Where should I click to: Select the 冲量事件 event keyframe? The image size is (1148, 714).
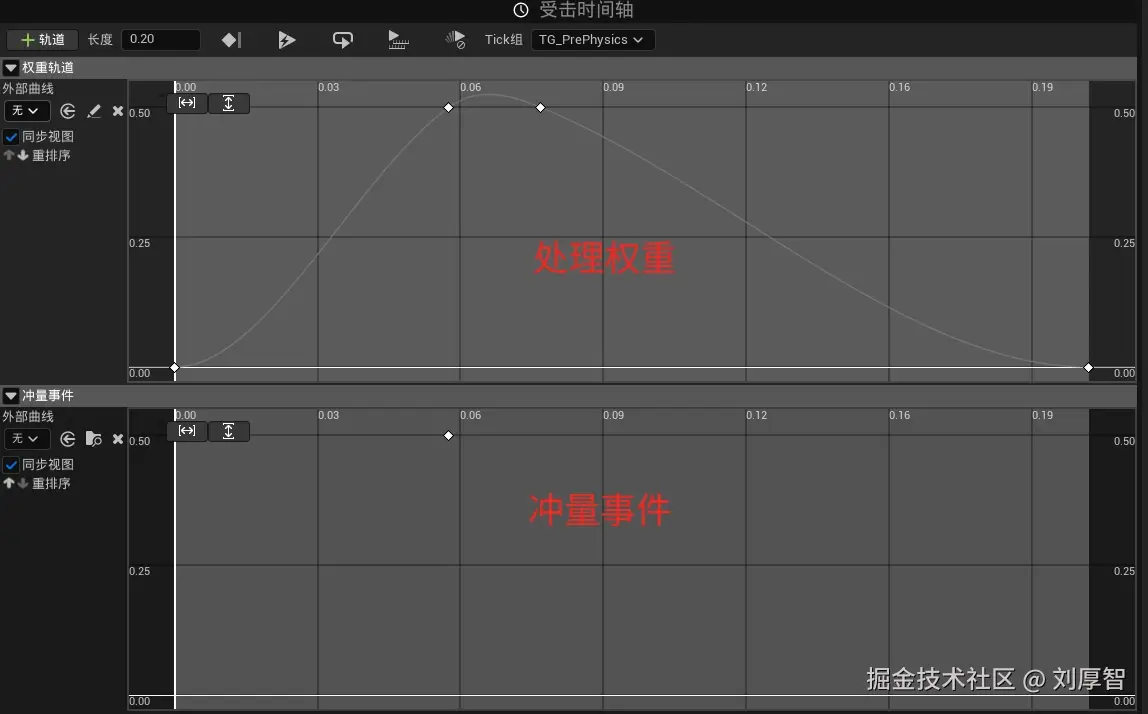pyautogui.click(x=449, y=436)
